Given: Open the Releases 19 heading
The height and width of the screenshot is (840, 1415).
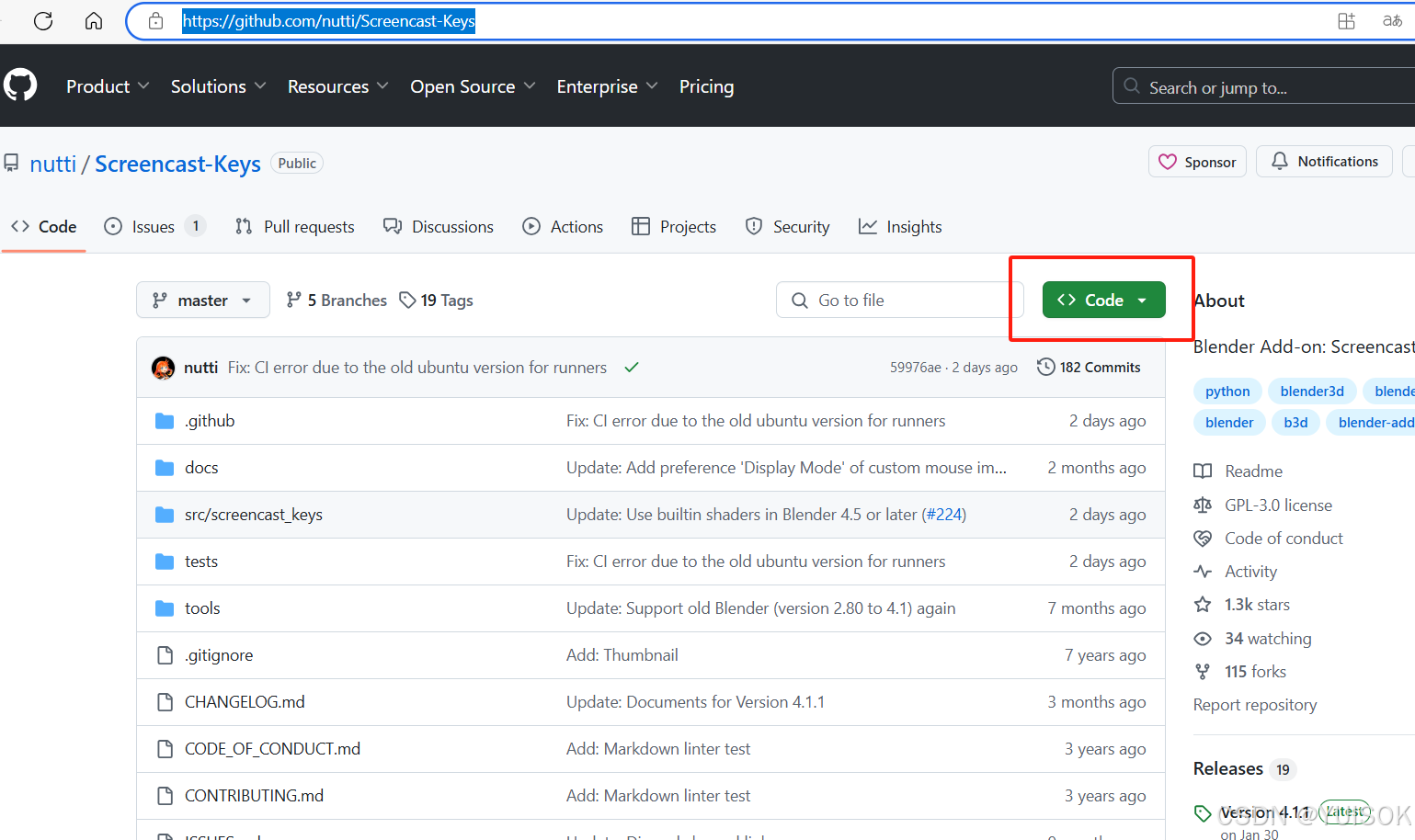Looking at the screenshot, I should point(1243,769).
